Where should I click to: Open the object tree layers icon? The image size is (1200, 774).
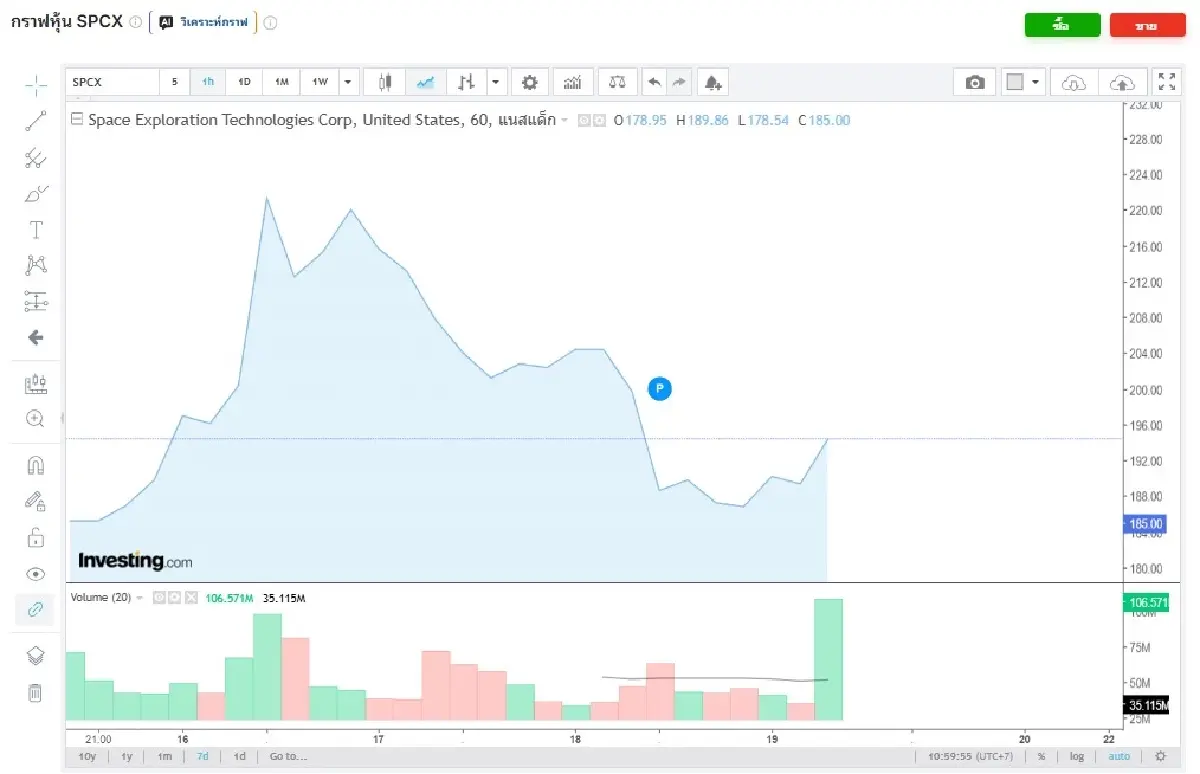pos(35,655)
